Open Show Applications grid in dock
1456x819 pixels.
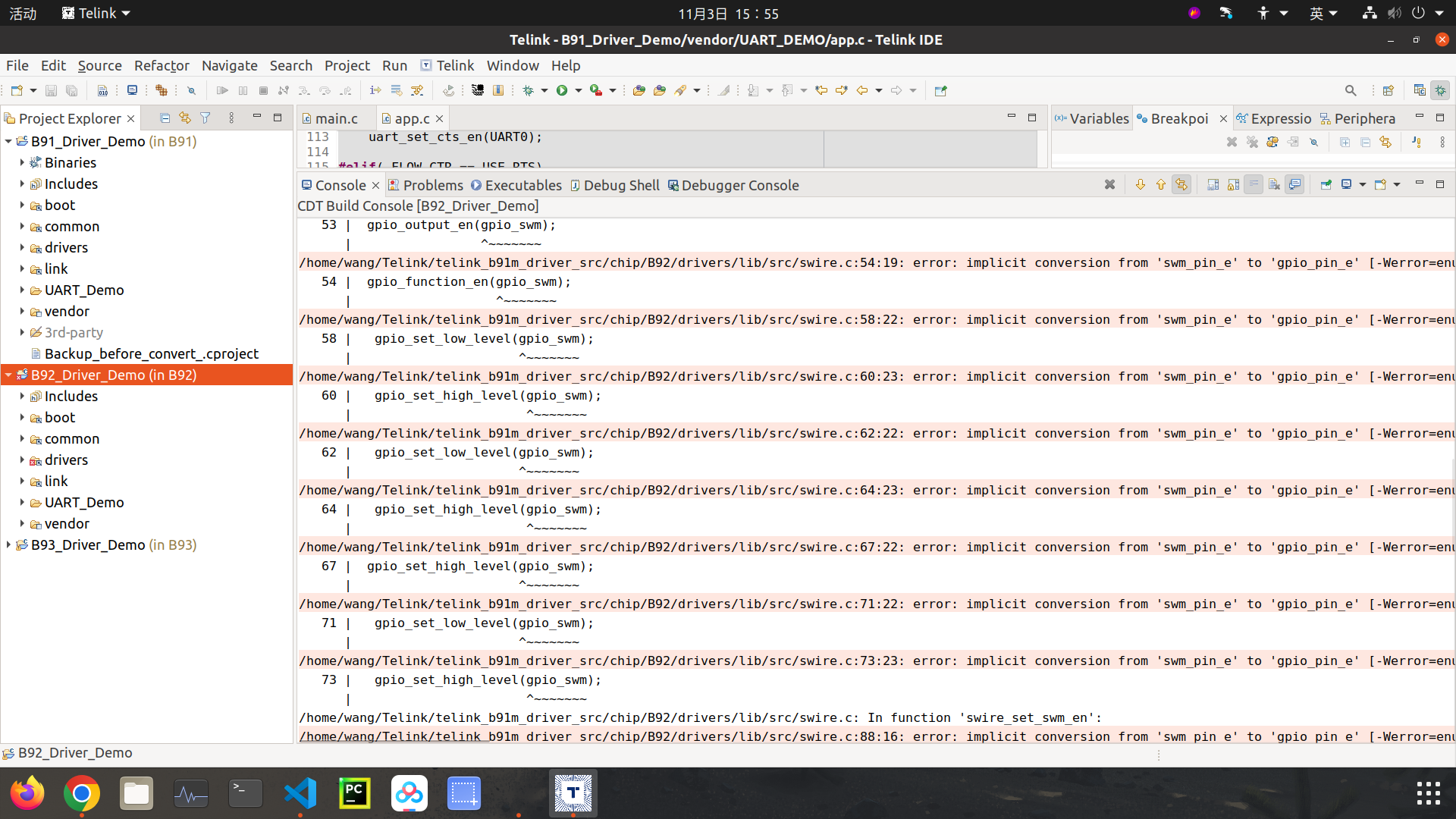click(1428, 793)
